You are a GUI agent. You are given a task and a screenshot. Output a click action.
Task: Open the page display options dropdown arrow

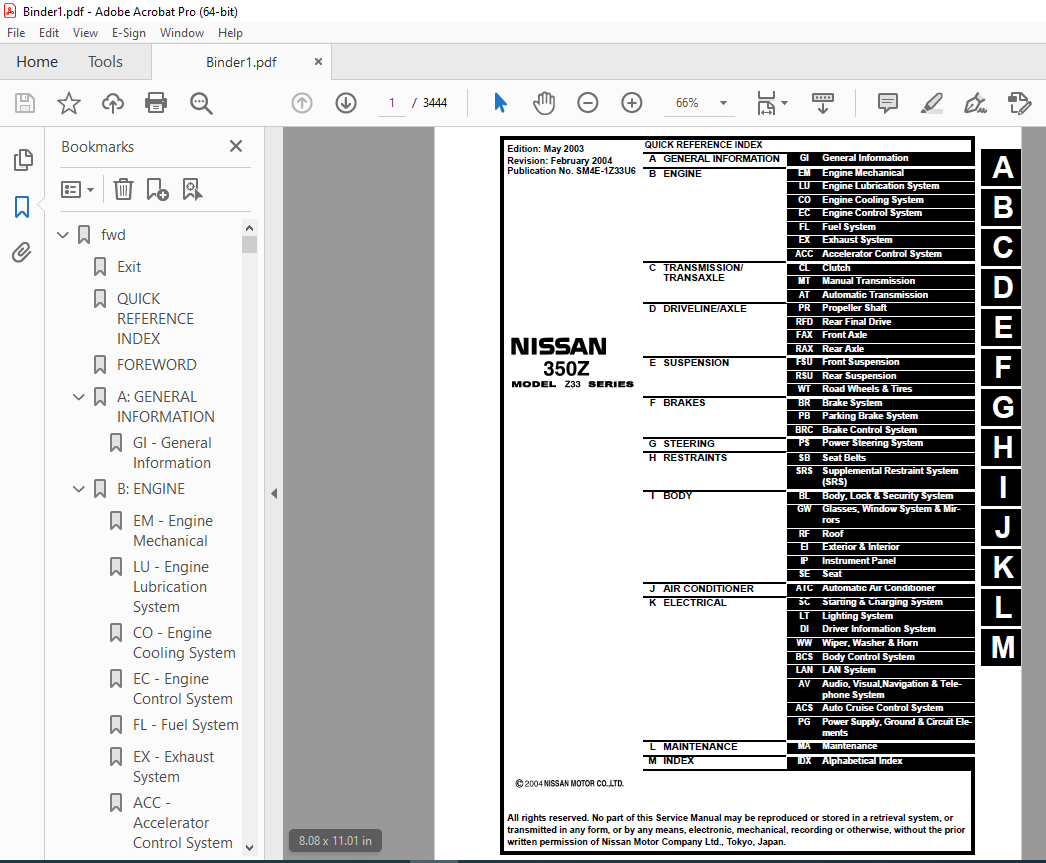point(784,103)
